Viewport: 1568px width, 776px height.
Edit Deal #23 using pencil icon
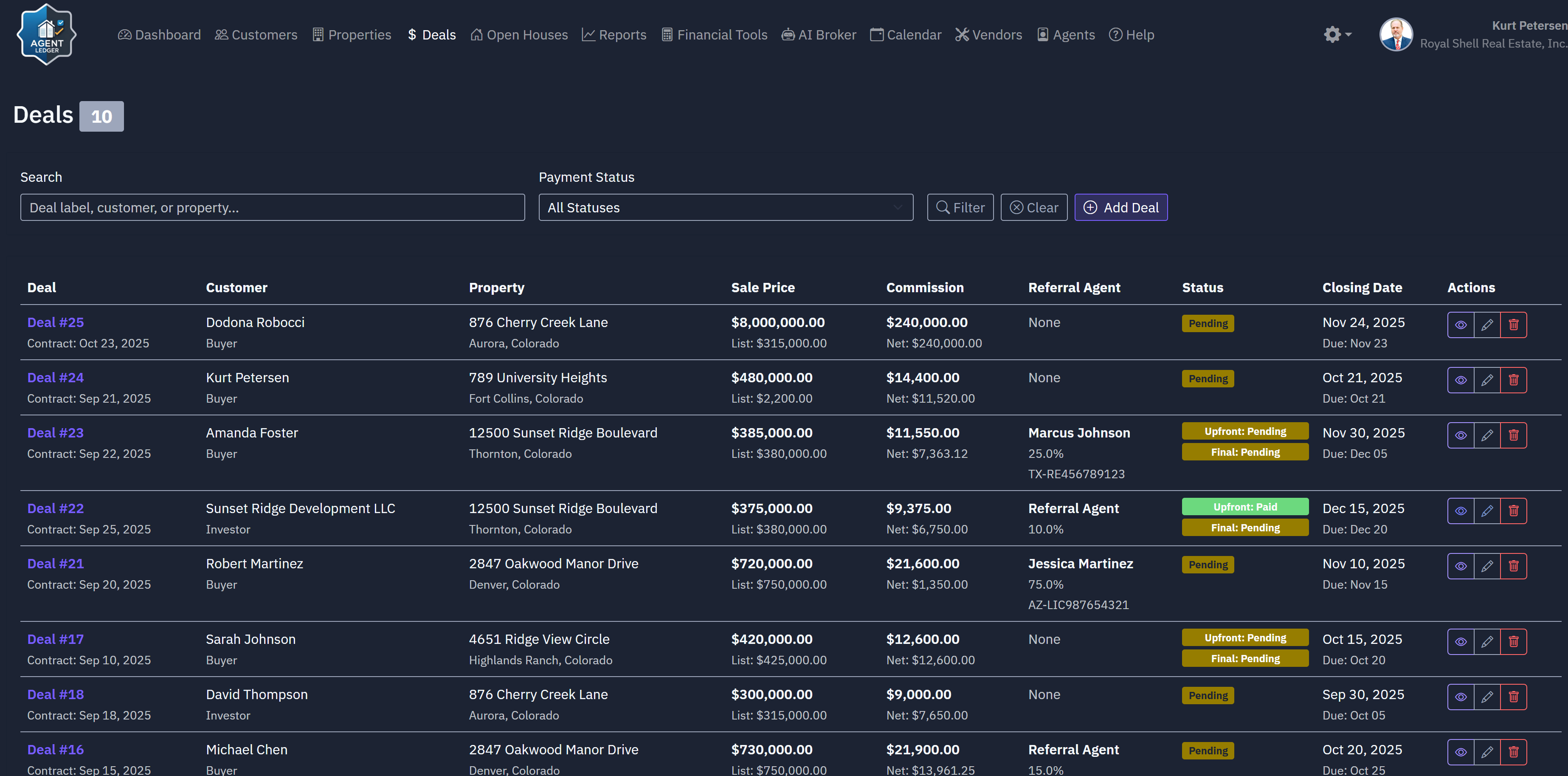(x=1487, y=435)
